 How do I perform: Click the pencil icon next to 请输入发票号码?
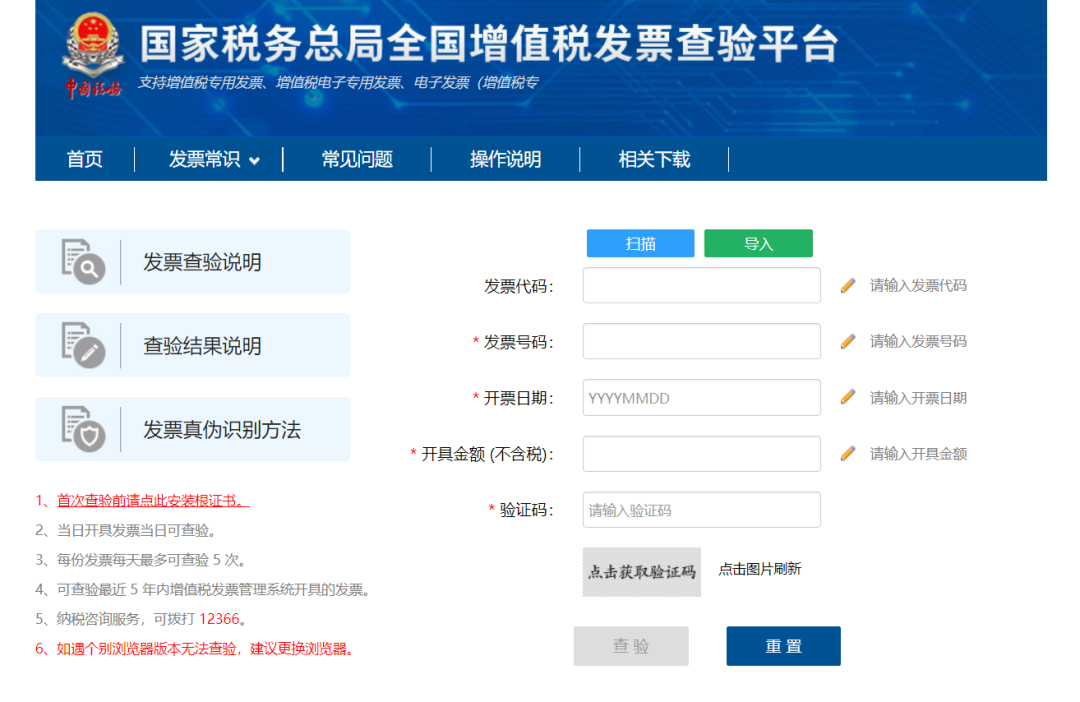tap(848, 341)
